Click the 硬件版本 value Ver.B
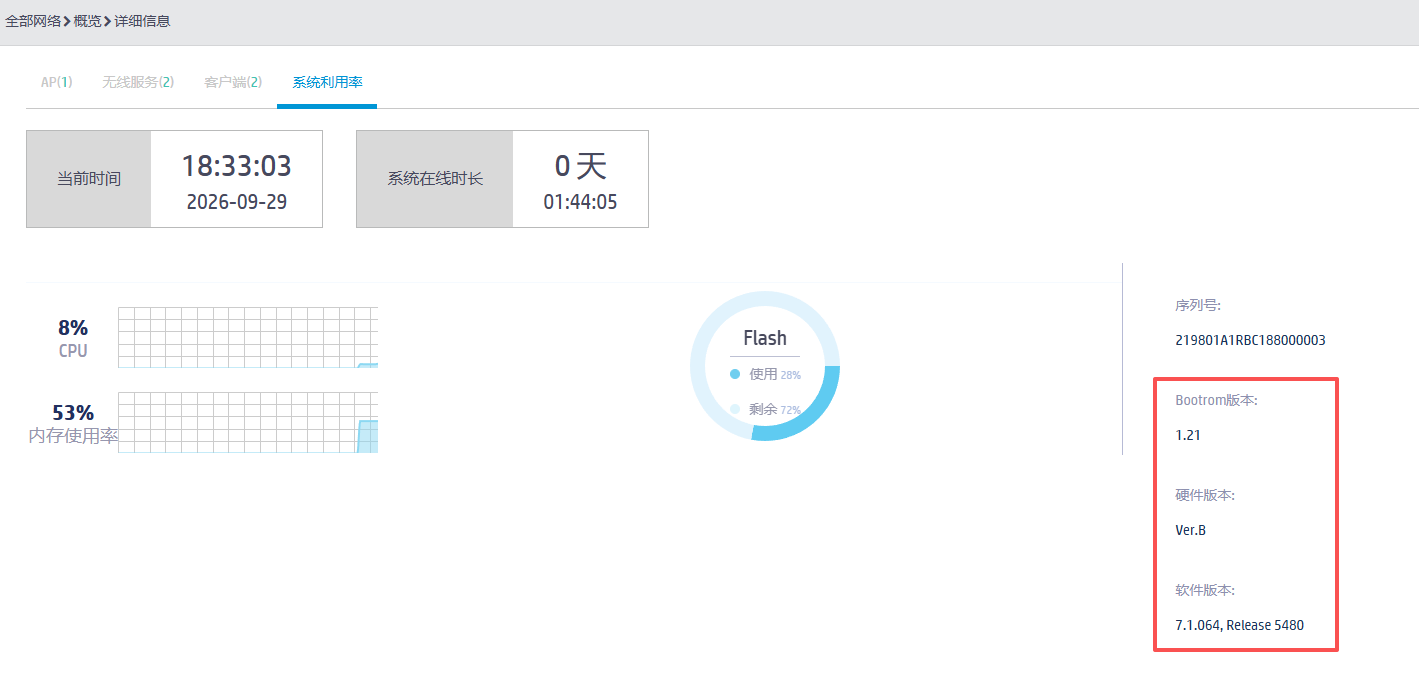Image resolution: width=1419 pixels, height=678 pixels. pyautogui.click(x=1190, y=530)
